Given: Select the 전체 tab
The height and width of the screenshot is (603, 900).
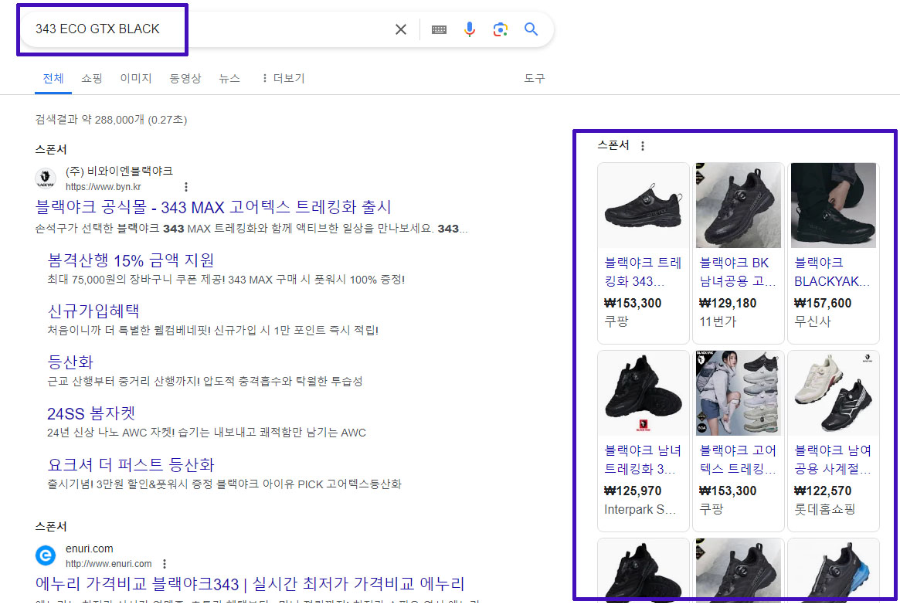Looking at the screenshot, I should point(53,78).
